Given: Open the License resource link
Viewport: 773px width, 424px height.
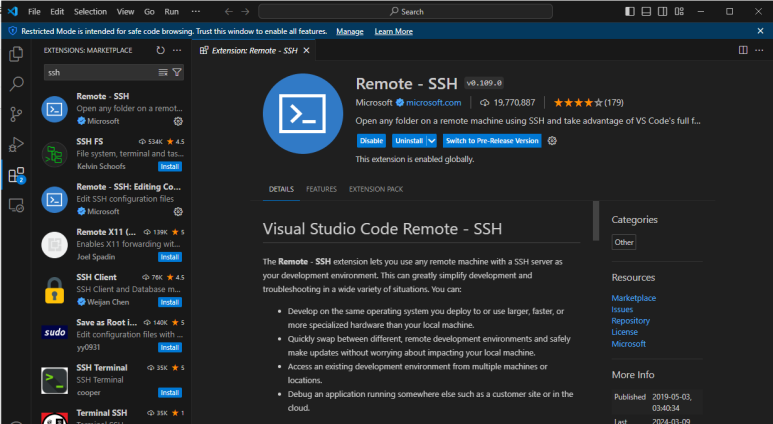Looking at the screenshot, I should pos(625,332).
